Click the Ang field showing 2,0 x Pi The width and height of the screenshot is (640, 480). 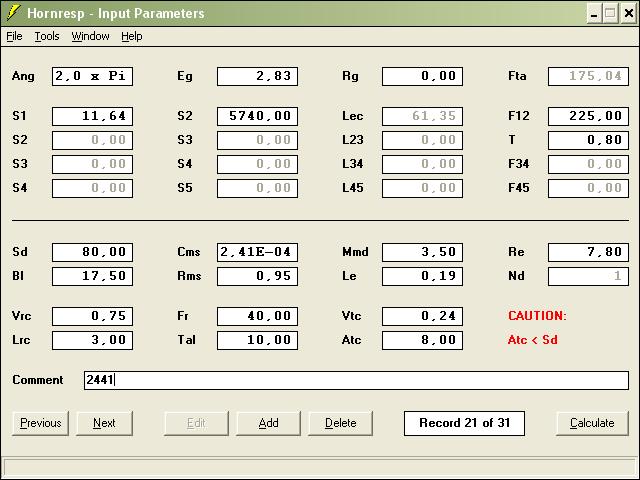click(x=92, y=76)
